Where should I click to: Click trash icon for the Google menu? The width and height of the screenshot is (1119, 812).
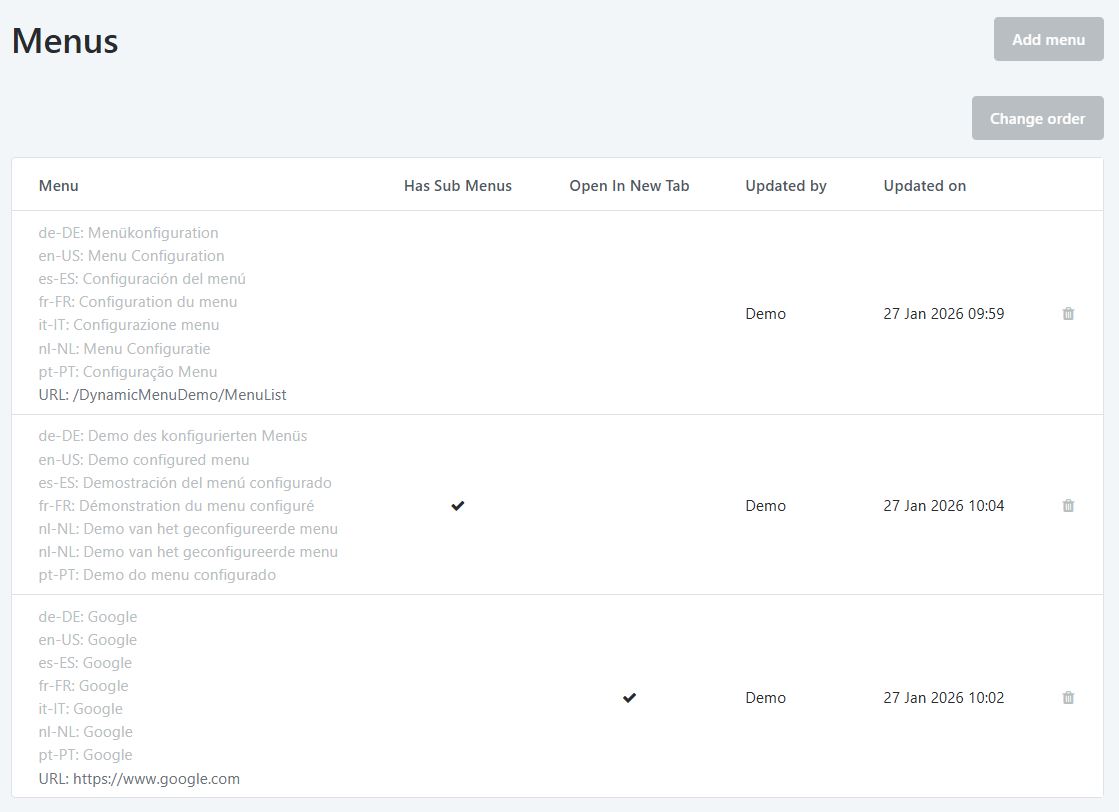(1068, 697)
